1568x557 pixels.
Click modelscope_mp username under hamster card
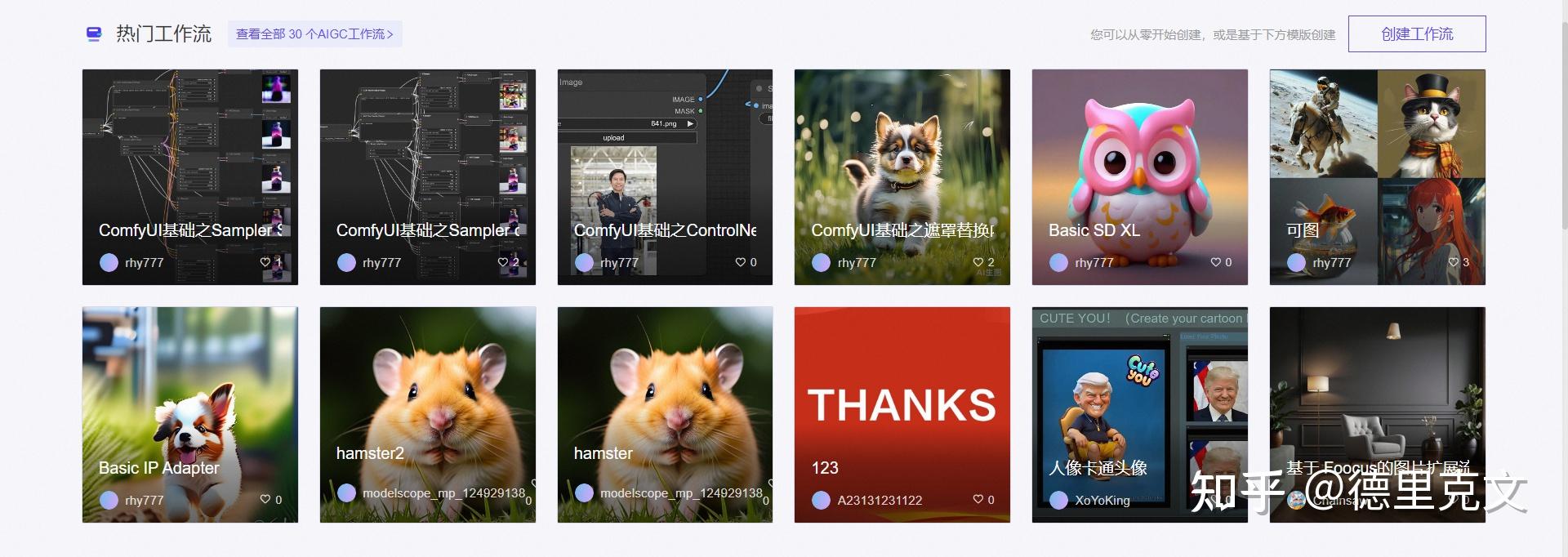click(x=681, y=493)
